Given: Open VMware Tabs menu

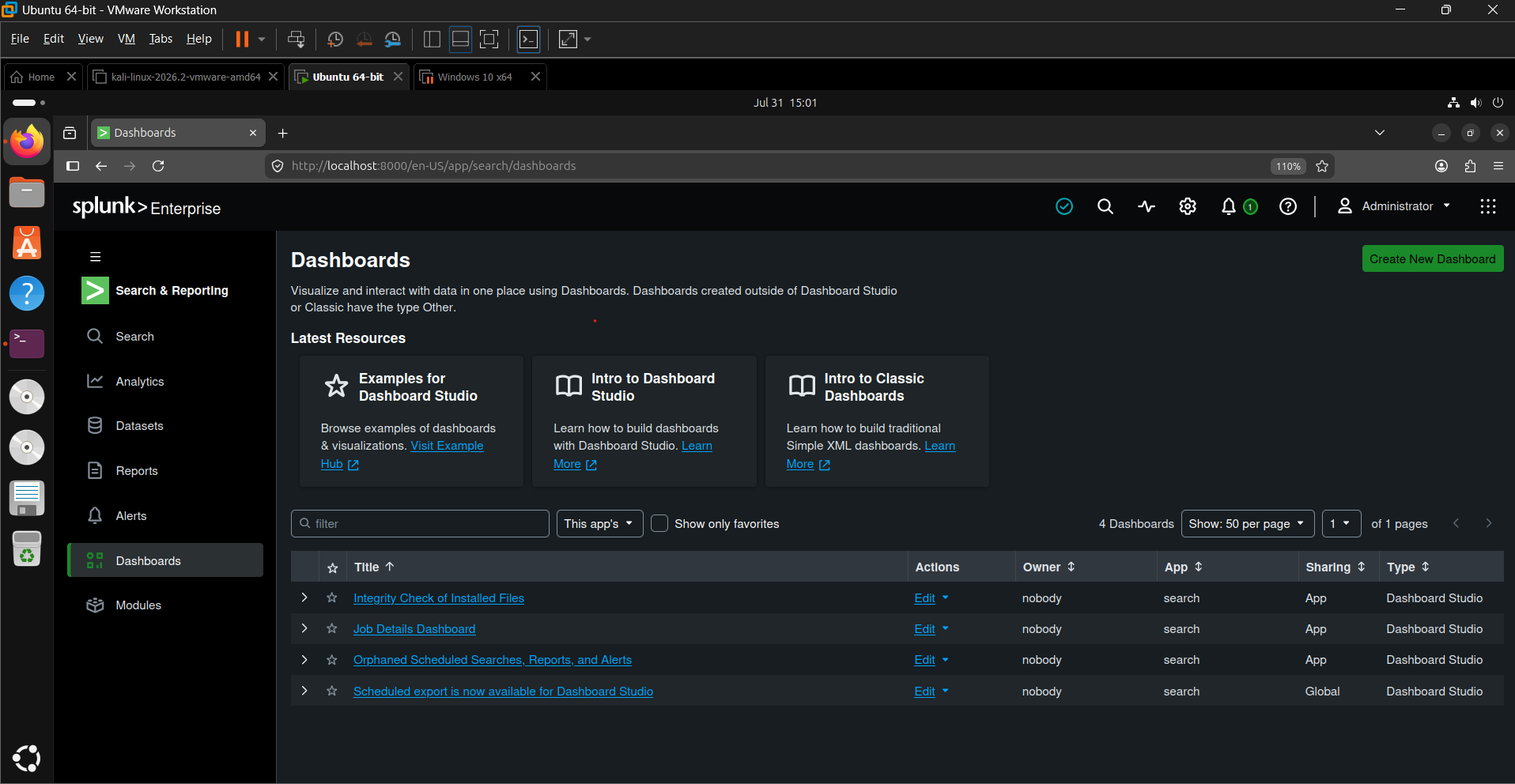Looking at the screenshot, I should (161, 39).
